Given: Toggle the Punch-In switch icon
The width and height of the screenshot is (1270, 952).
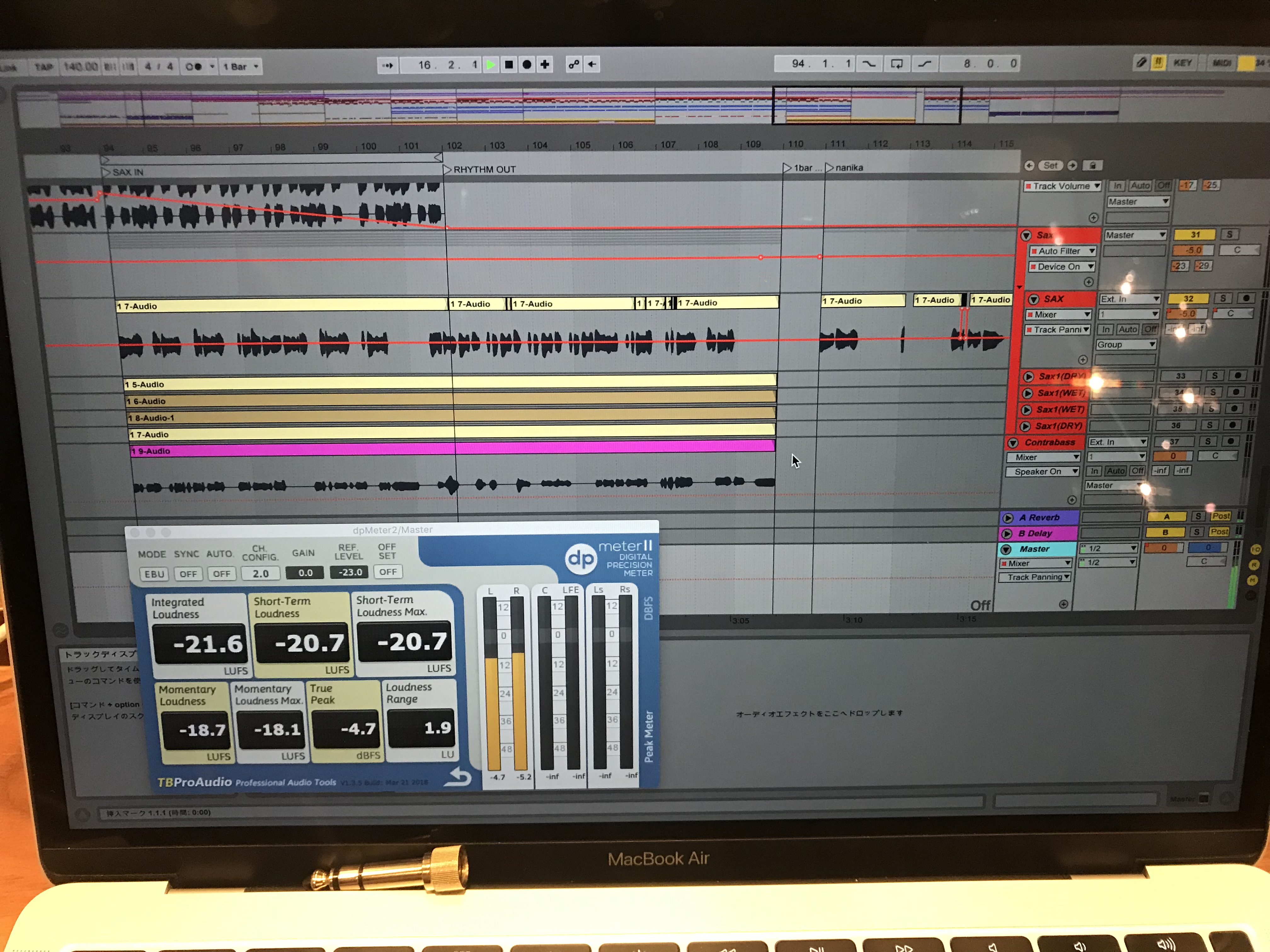Looking at the screenshot, I should coord(869,64).
